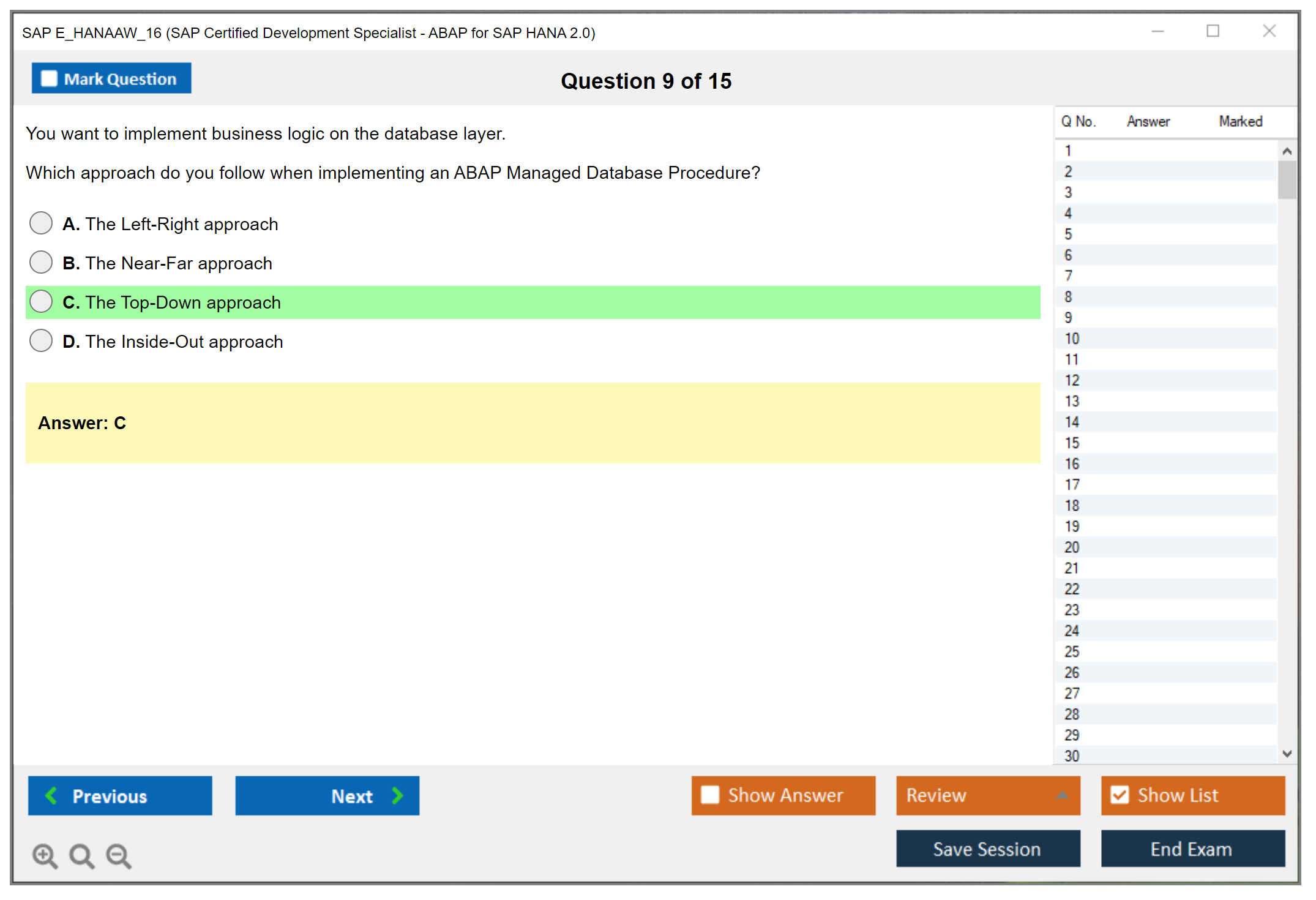1316x900 pixels.
Task: Select question 10 in the list
Action: point(1072,339)
